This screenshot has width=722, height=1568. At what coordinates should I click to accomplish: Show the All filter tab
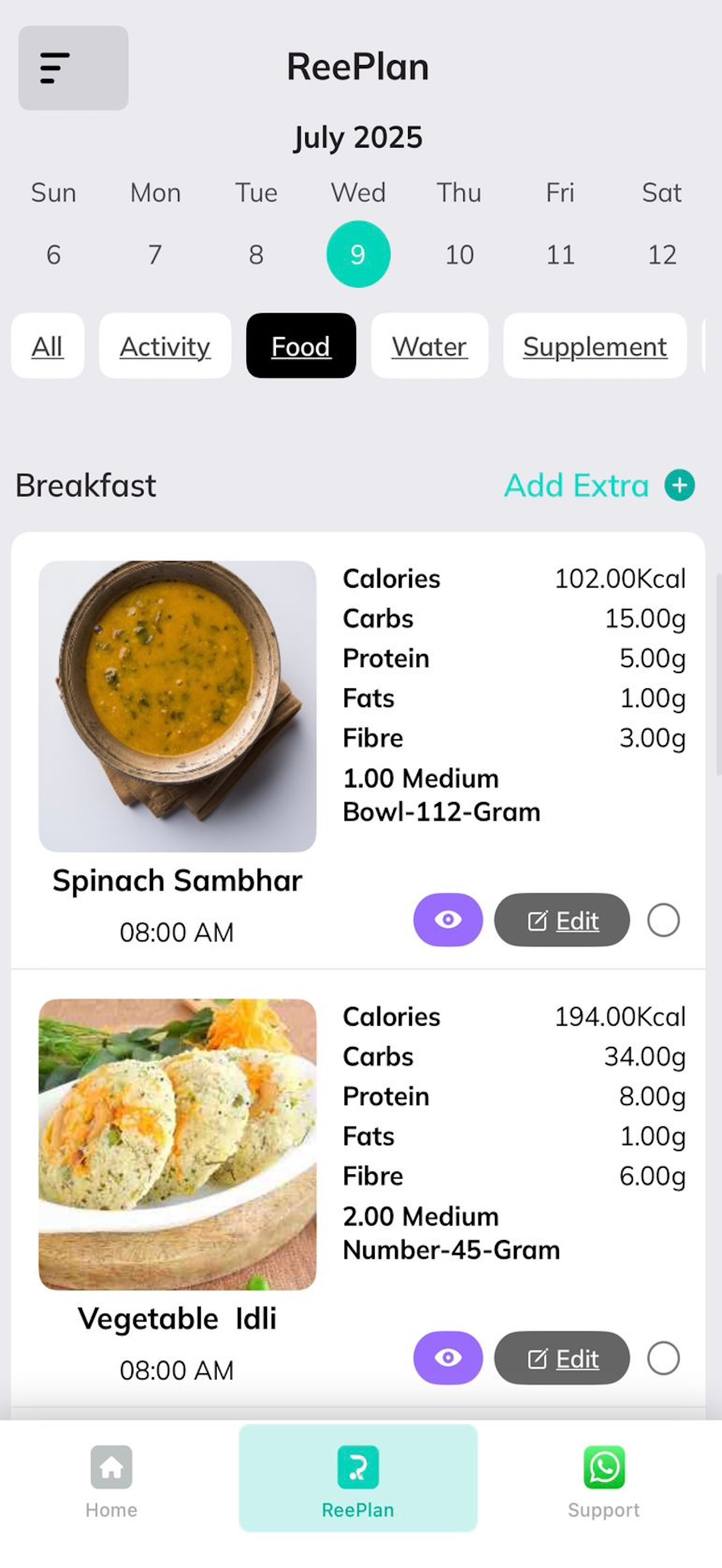tap(48, 346)
